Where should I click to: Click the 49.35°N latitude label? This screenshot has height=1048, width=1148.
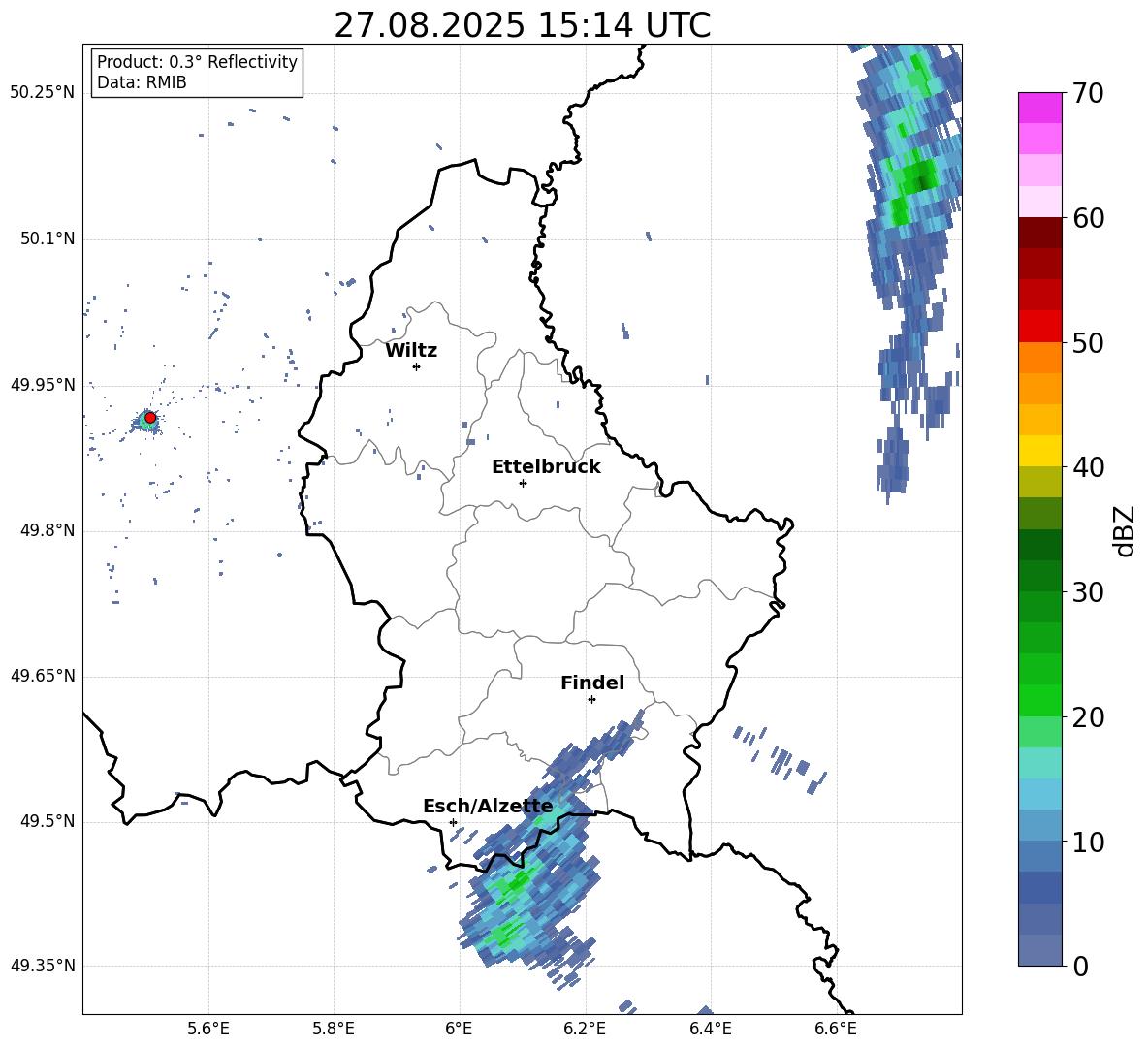pos(43,966)
